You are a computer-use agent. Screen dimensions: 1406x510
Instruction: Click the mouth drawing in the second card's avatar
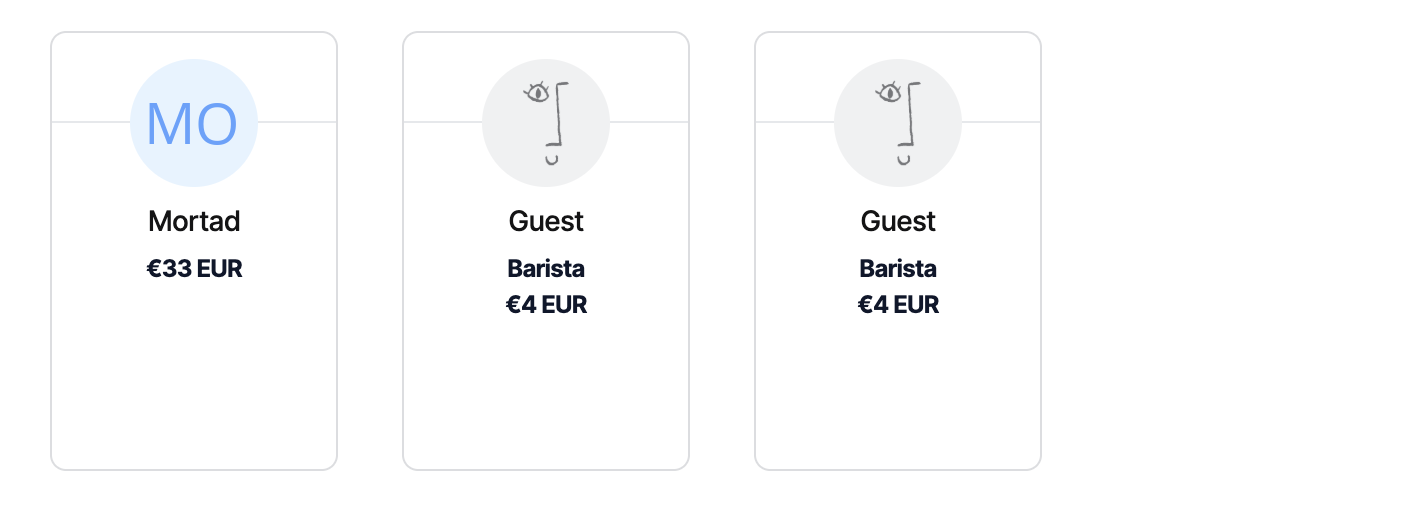(x=552, y=159)
